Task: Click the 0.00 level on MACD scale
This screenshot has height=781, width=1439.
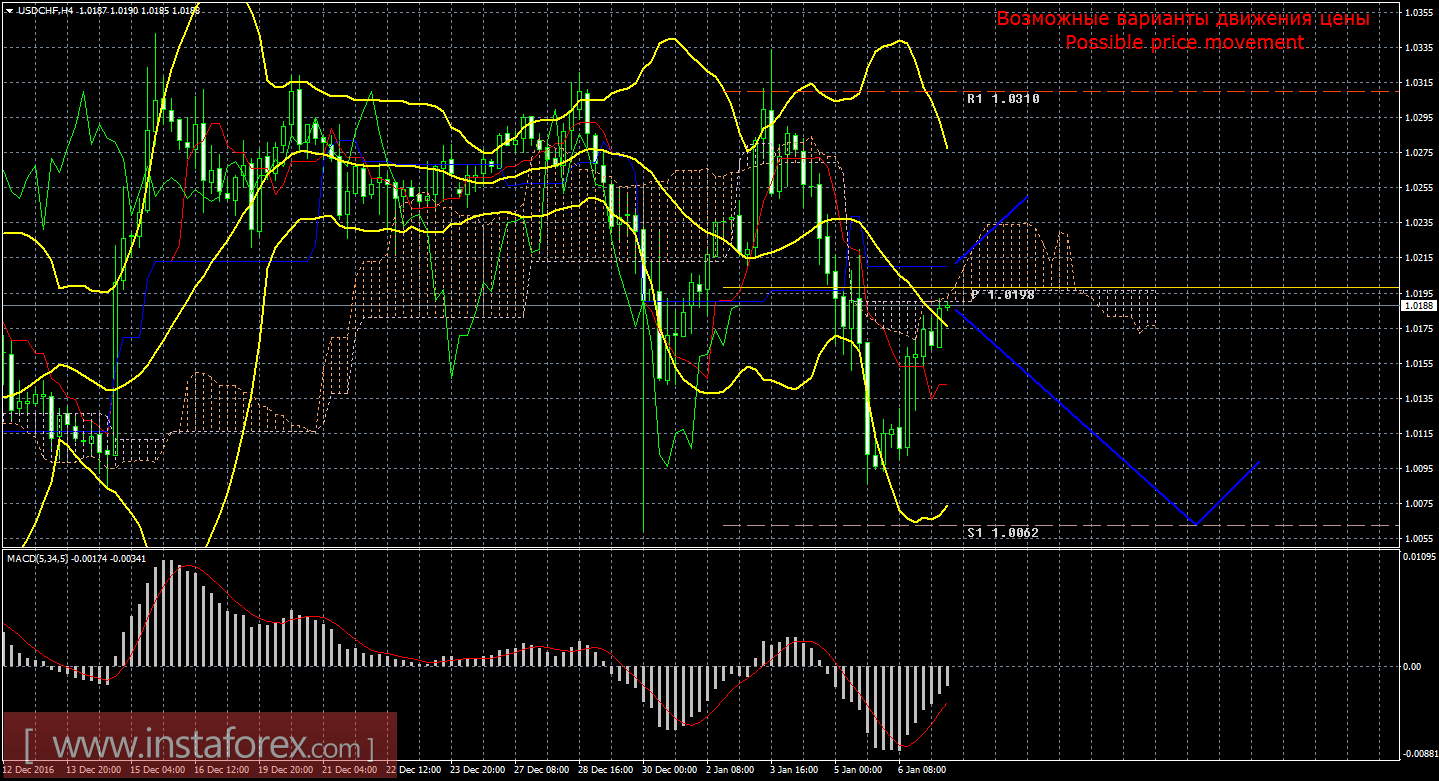Action: [1414, 666]
